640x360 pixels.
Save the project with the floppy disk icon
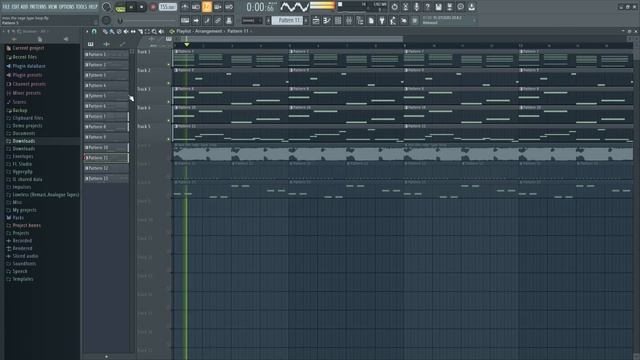point(438,7)
